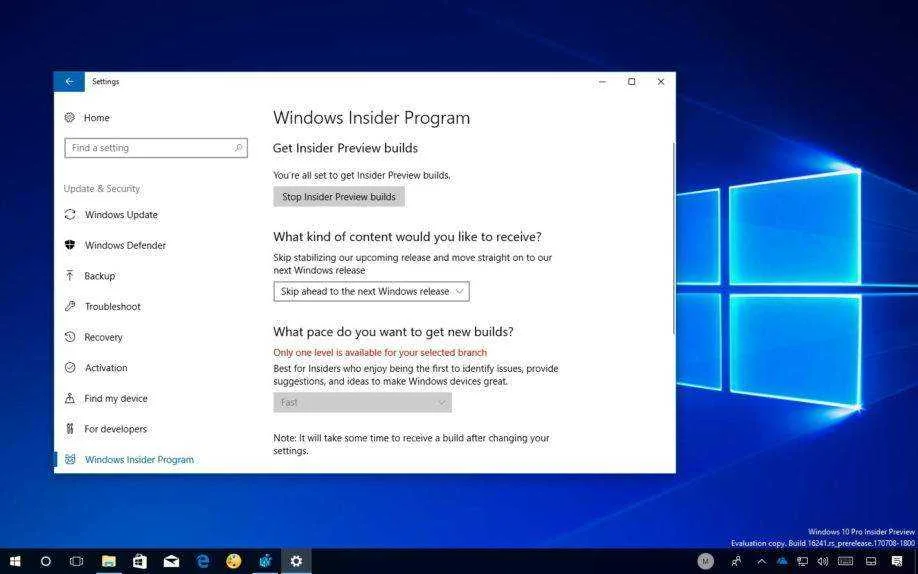Open the Start menu

pyautogui.click(x=15, y=561)
